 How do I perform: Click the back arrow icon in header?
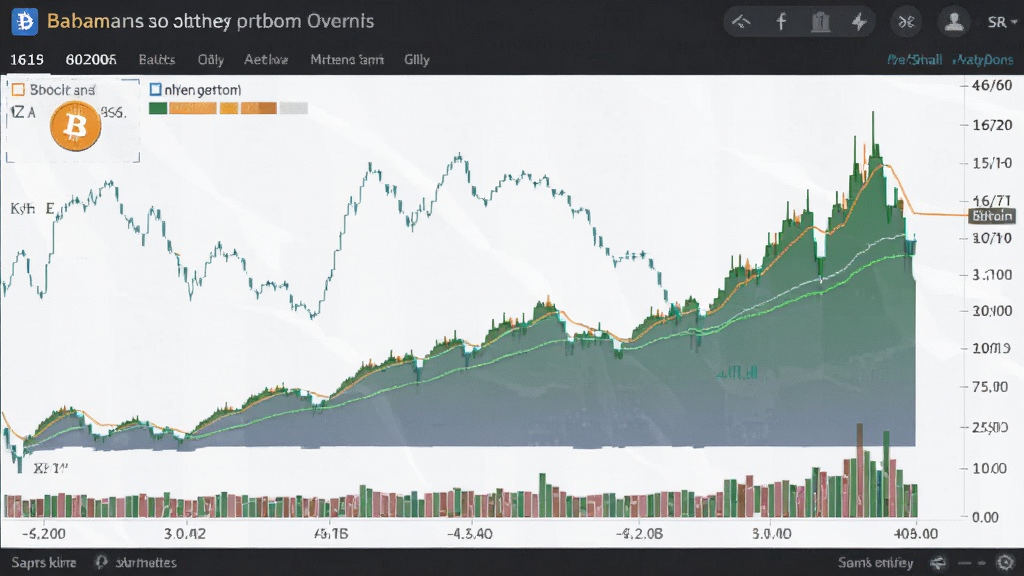pyautogui.click(x=741, y=22)
